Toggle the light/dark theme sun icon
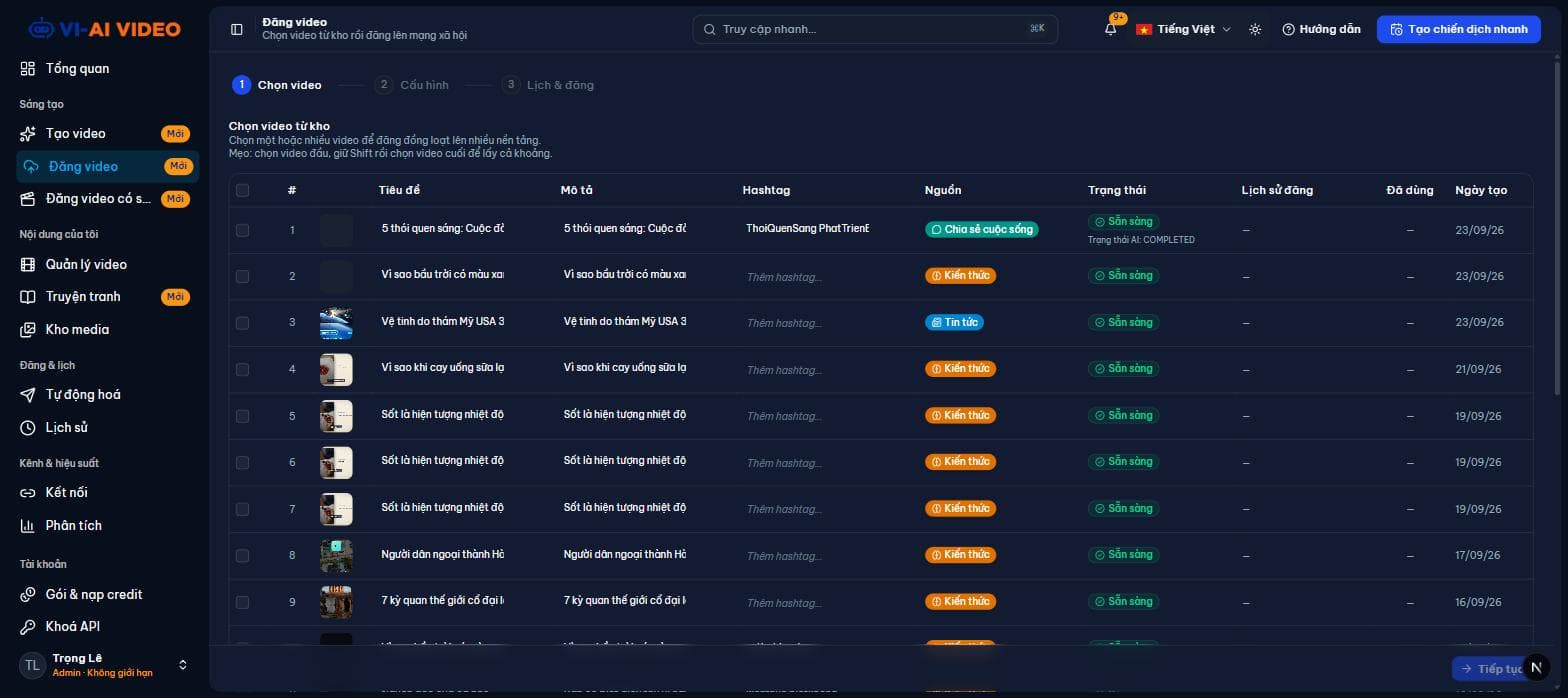This screenshot has width=1568, height=698. click(x=1255, y=29)
